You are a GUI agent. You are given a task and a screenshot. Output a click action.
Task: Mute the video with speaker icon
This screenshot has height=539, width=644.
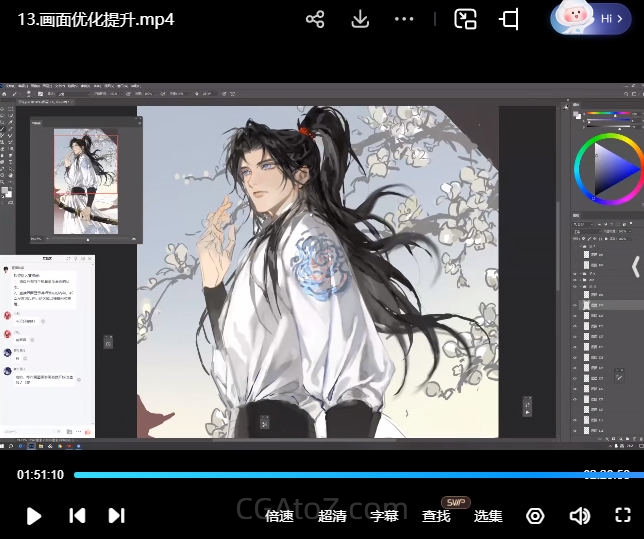(x=579, y=516)
